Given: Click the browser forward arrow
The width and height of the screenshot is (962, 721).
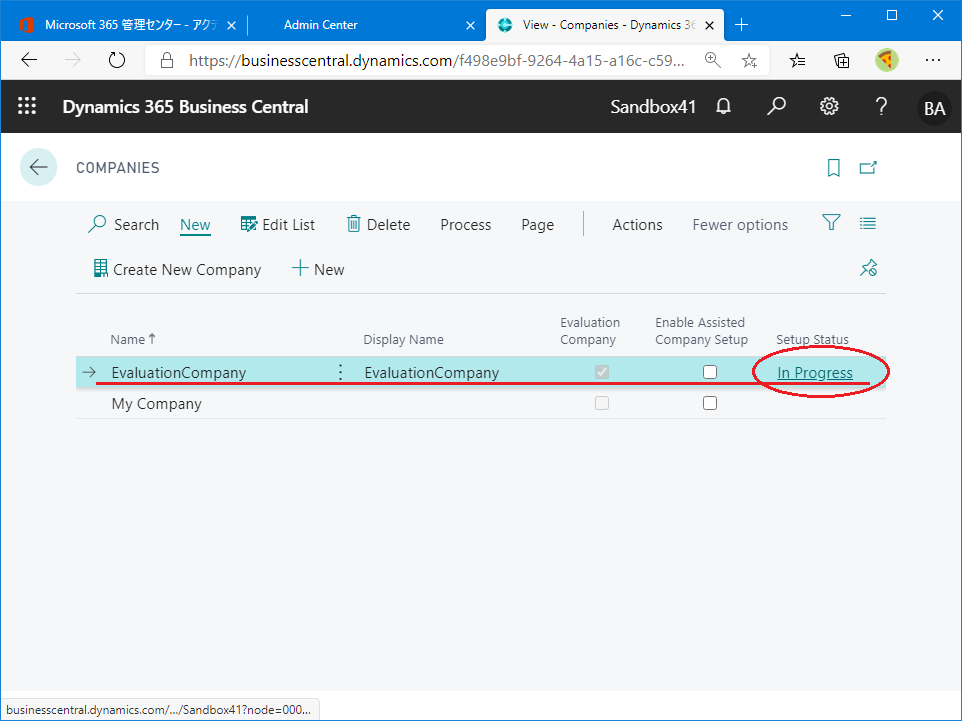Looking at the screenshot, I should pos(72,60).
